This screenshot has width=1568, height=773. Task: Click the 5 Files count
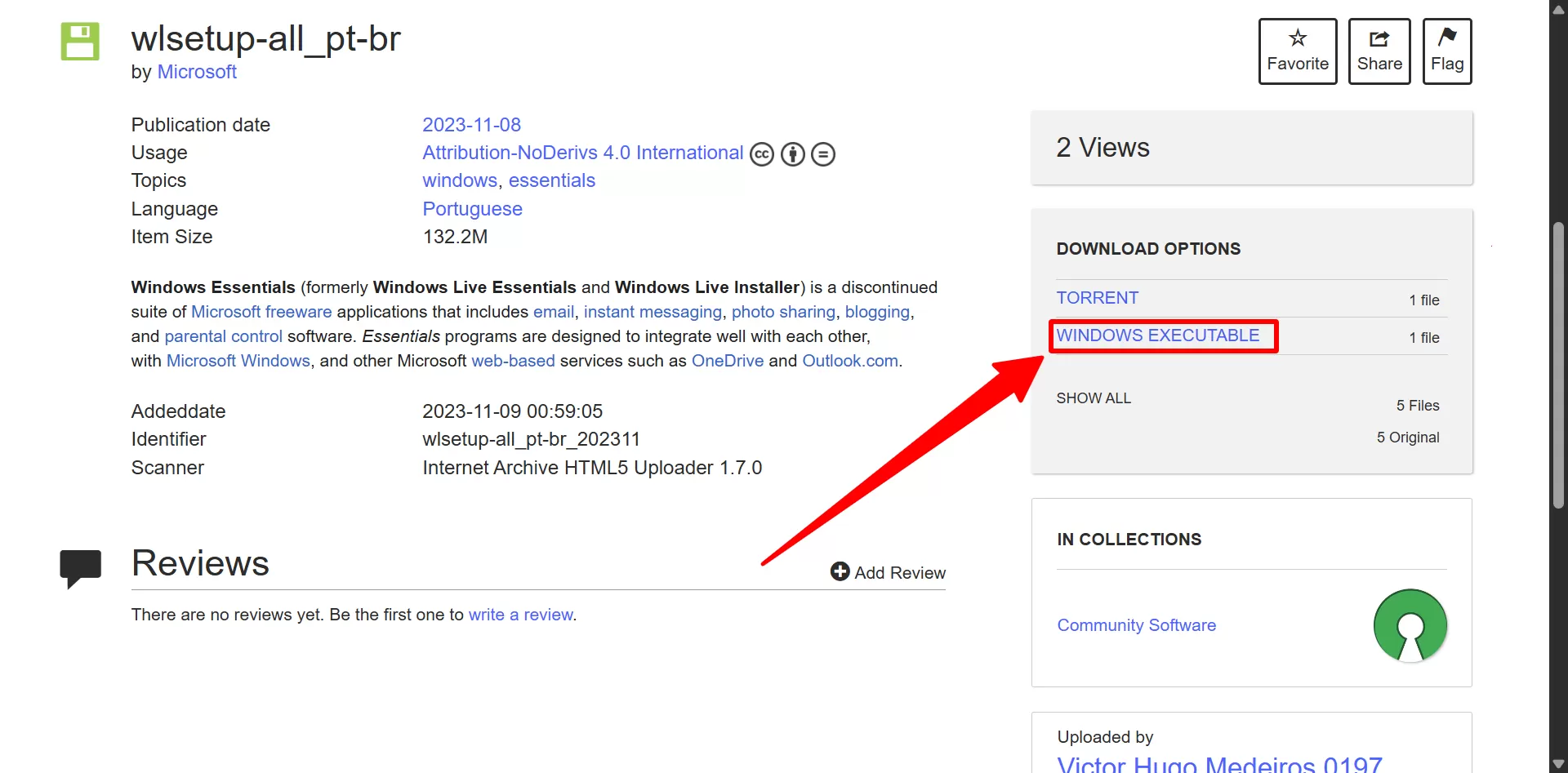[x=1418, y=406]
